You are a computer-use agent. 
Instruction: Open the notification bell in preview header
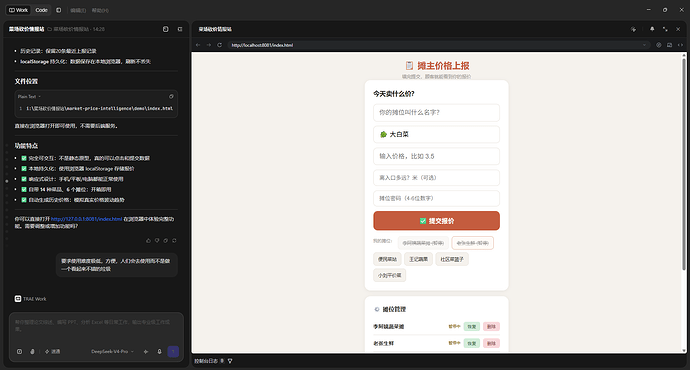point(652,29)
